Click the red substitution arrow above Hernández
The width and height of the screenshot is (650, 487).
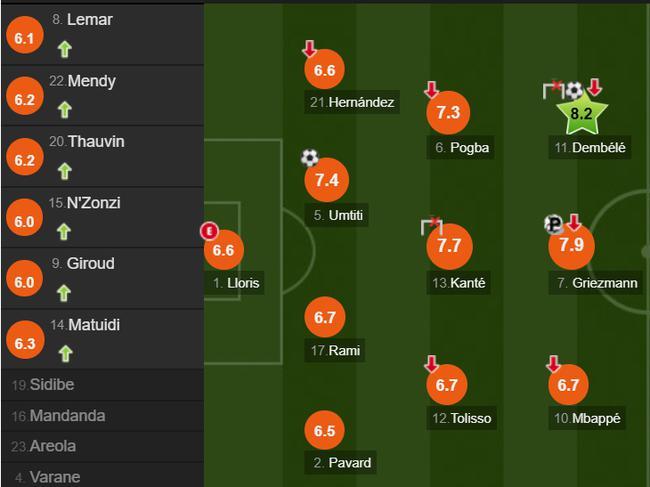click(x=309, y=48)
